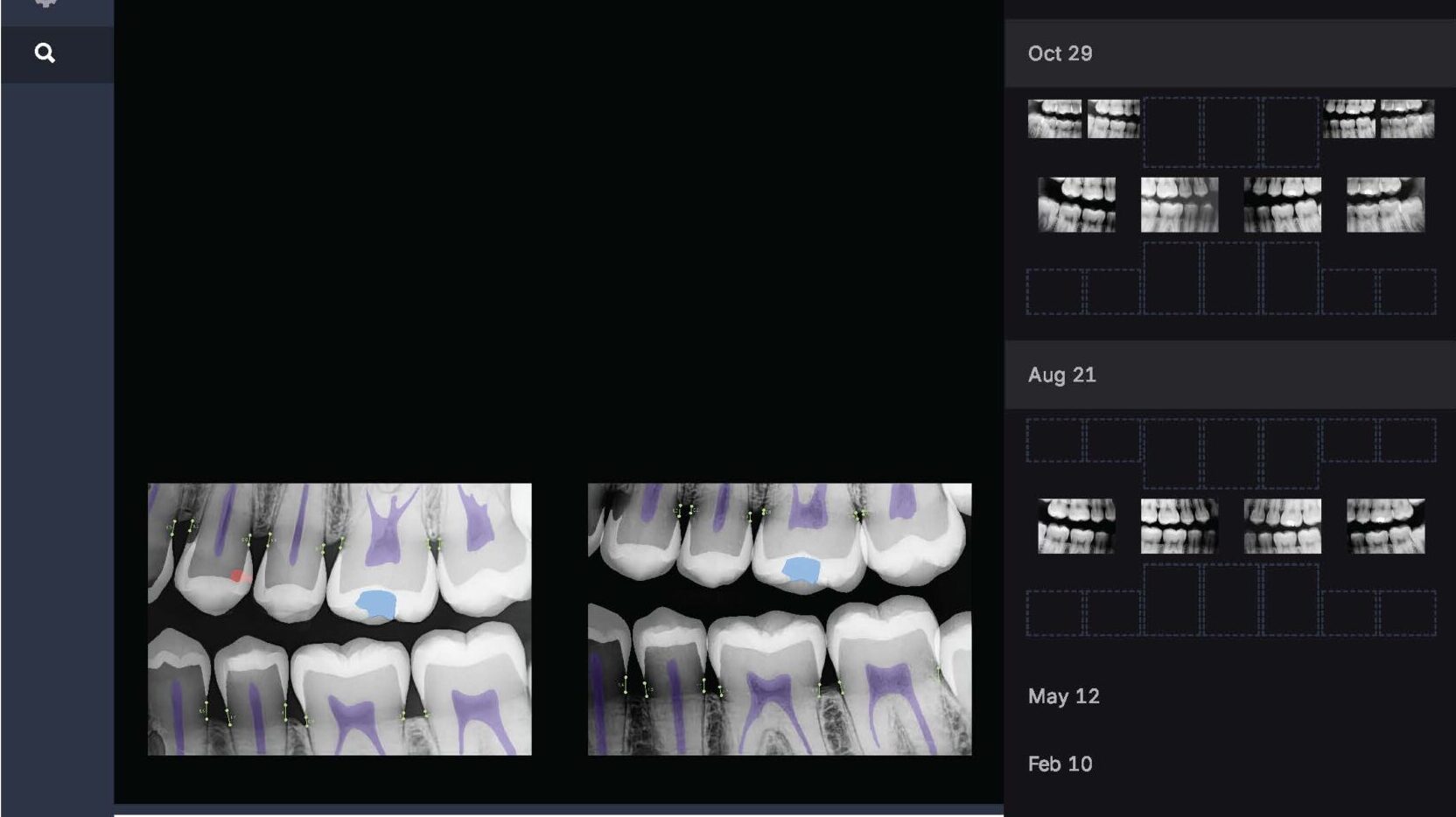The image size is (1456, 817).
Task: Click the search magnifier icon in sidebar
Action: (x=45, y=53)
